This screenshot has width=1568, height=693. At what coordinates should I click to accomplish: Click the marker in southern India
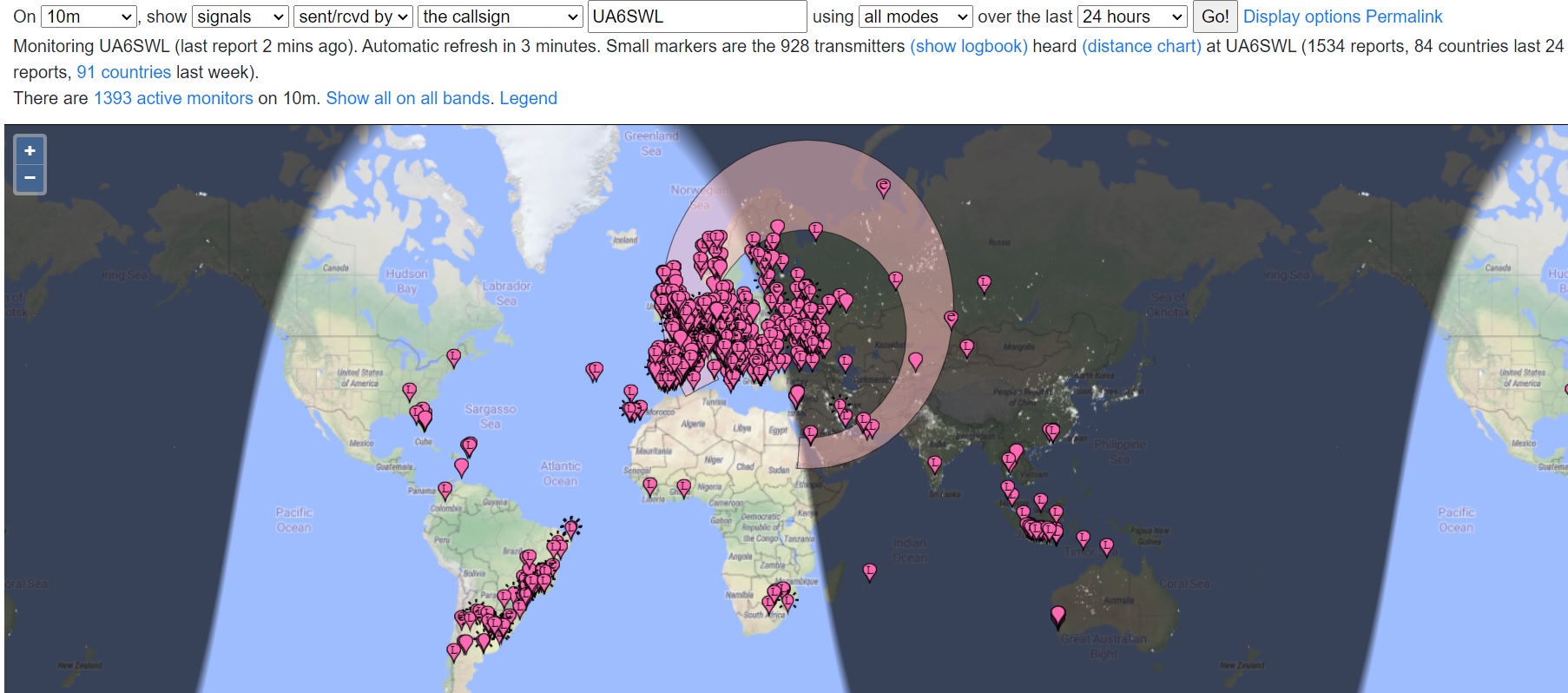(934, 465)
